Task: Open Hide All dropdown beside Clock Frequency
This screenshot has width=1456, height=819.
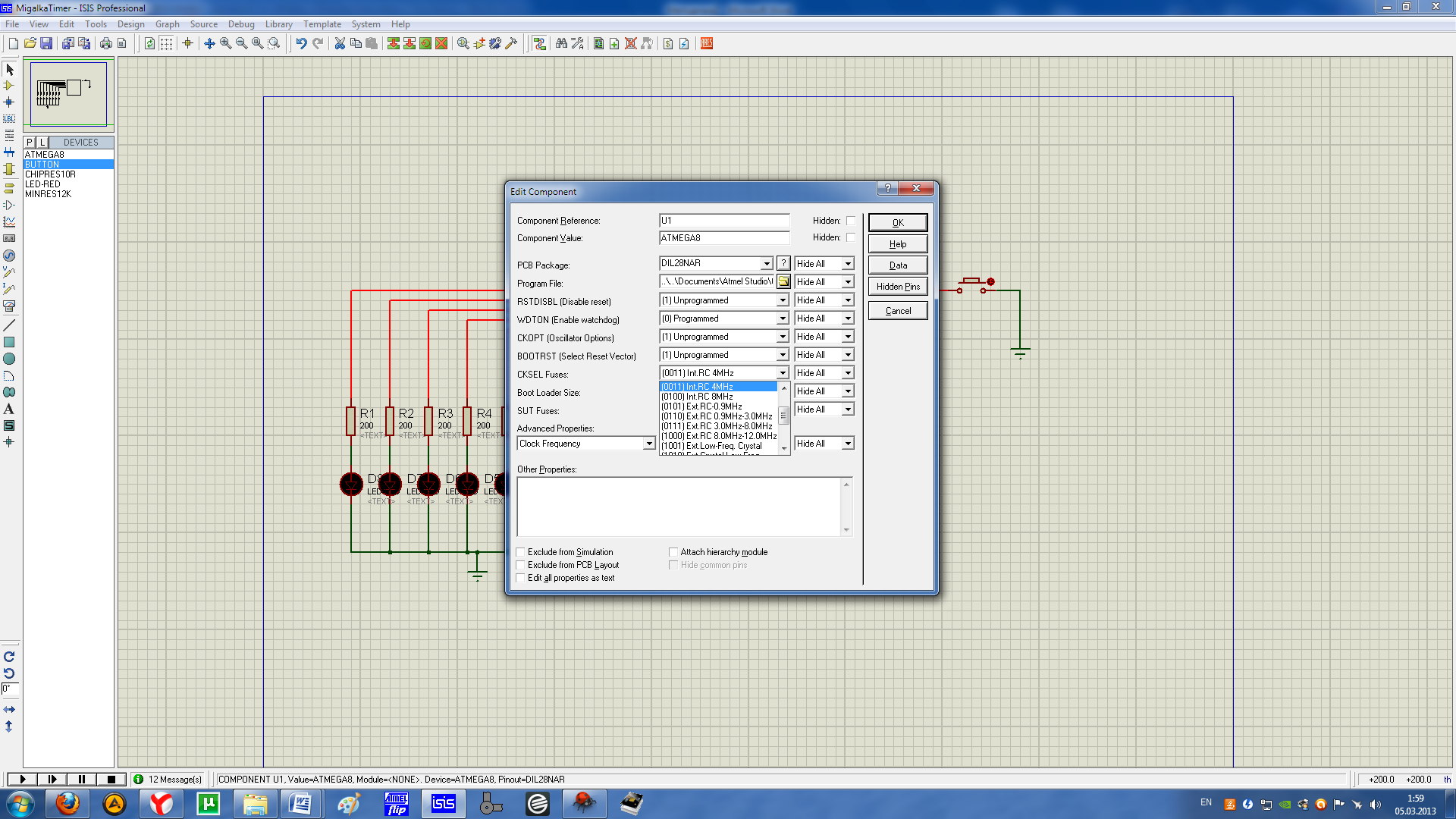Action: [848, 444]
